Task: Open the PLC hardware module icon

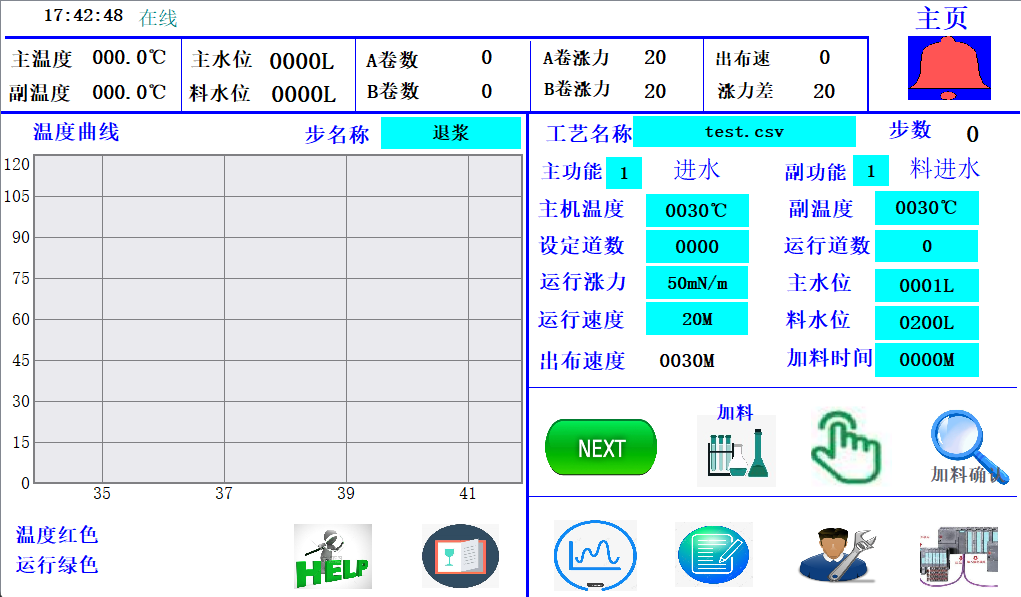Action: coord(958,556)
